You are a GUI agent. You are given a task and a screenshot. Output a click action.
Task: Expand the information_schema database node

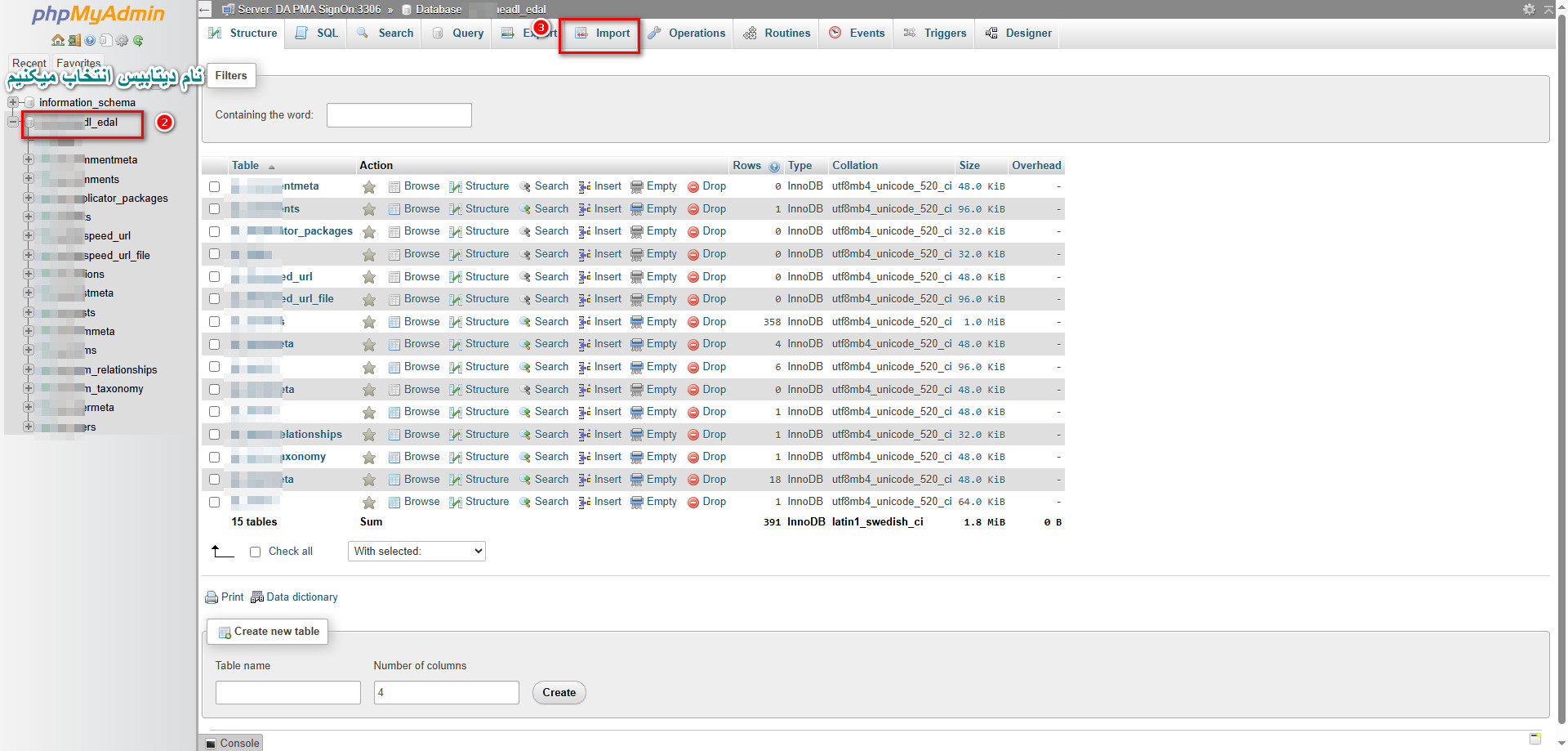point(13,102)
